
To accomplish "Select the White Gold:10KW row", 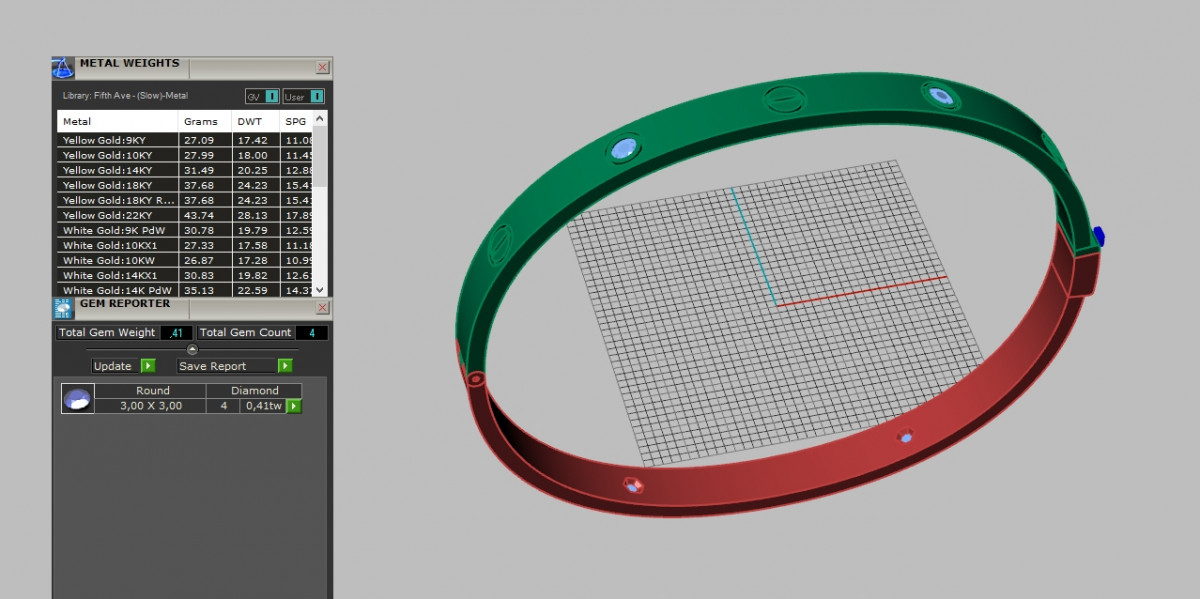I will [x=185, y=260].
